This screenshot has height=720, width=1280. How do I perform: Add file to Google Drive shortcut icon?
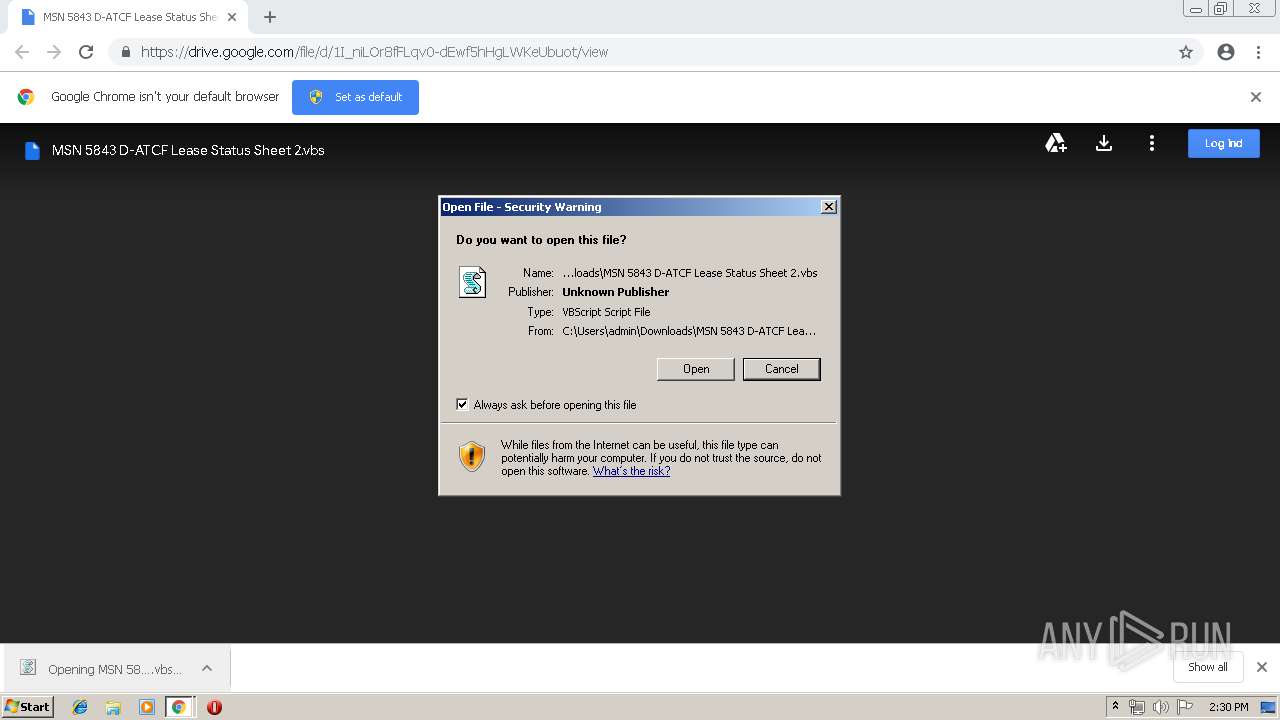[x=1056, y=143]
